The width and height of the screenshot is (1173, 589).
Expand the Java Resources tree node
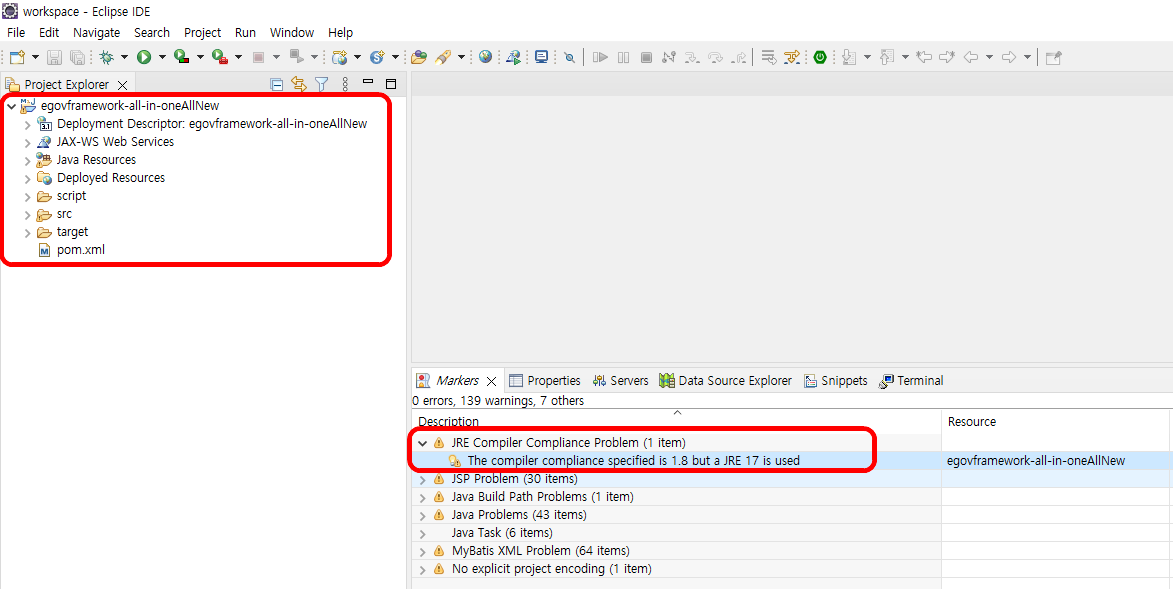(28, 160)
